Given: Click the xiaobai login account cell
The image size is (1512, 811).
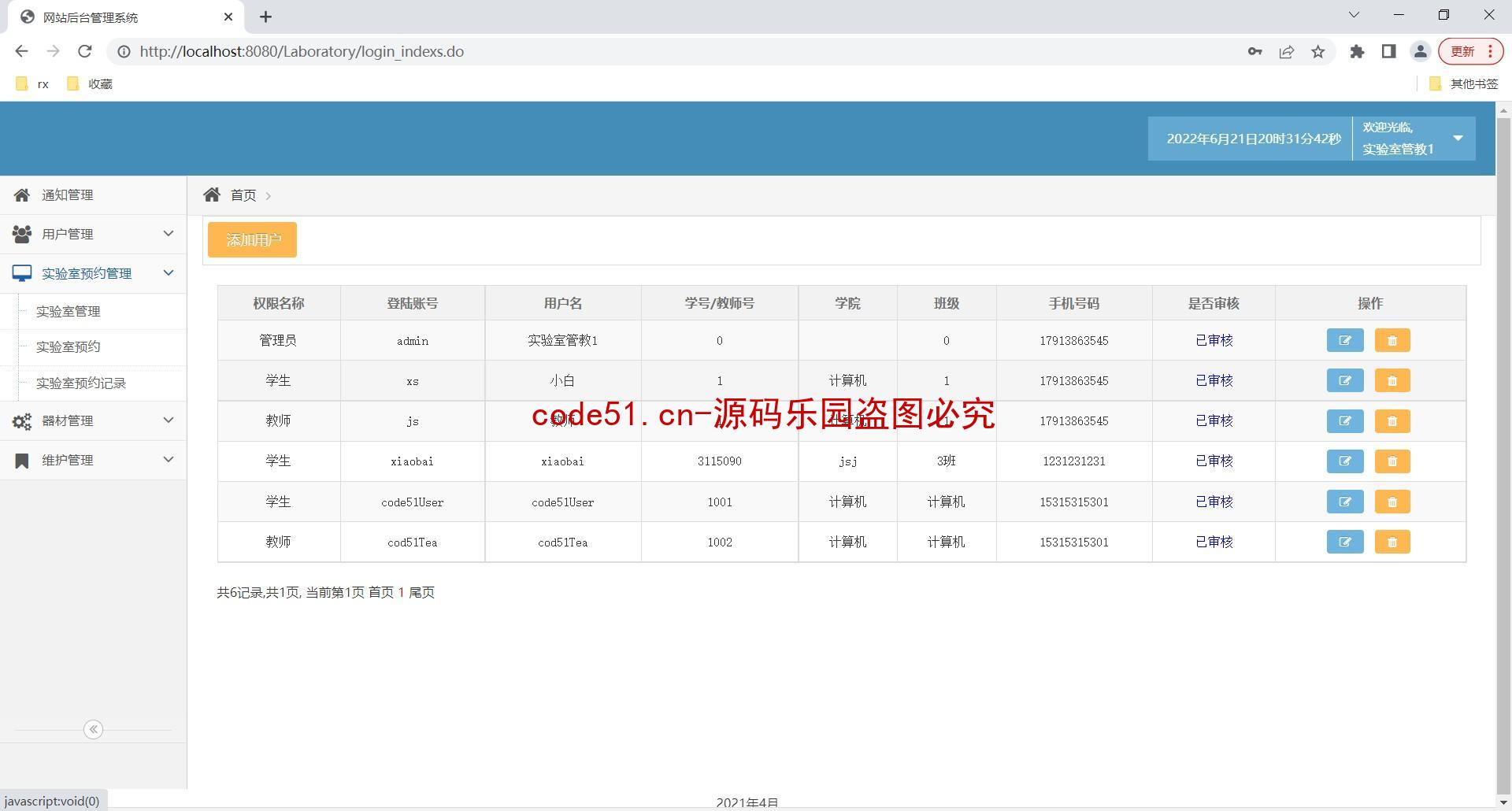Looking at the screenshot, I should click(x=412, y=461).
